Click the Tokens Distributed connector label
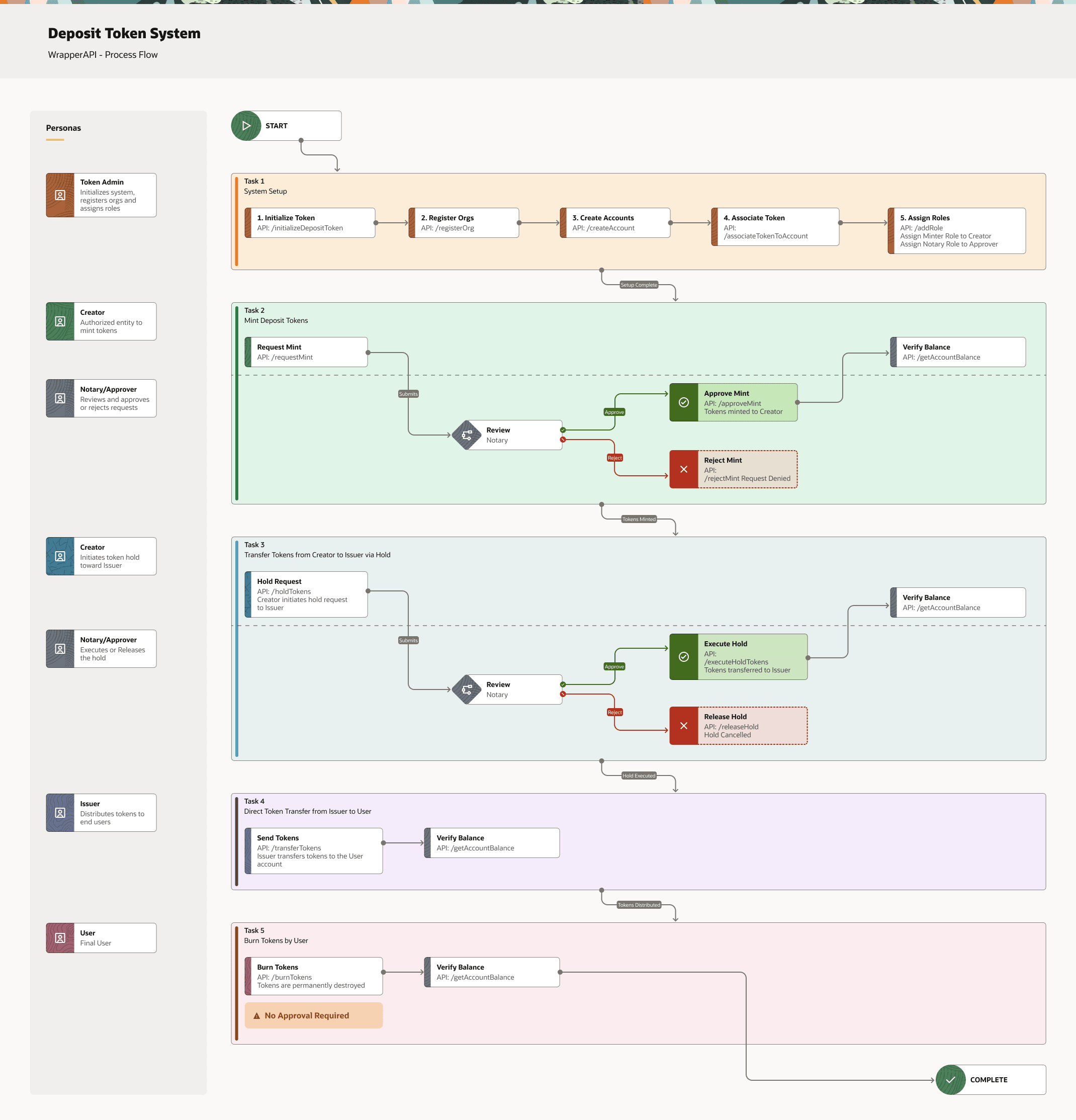This screenshot has width=1076, height=1120. pos(639,905)
